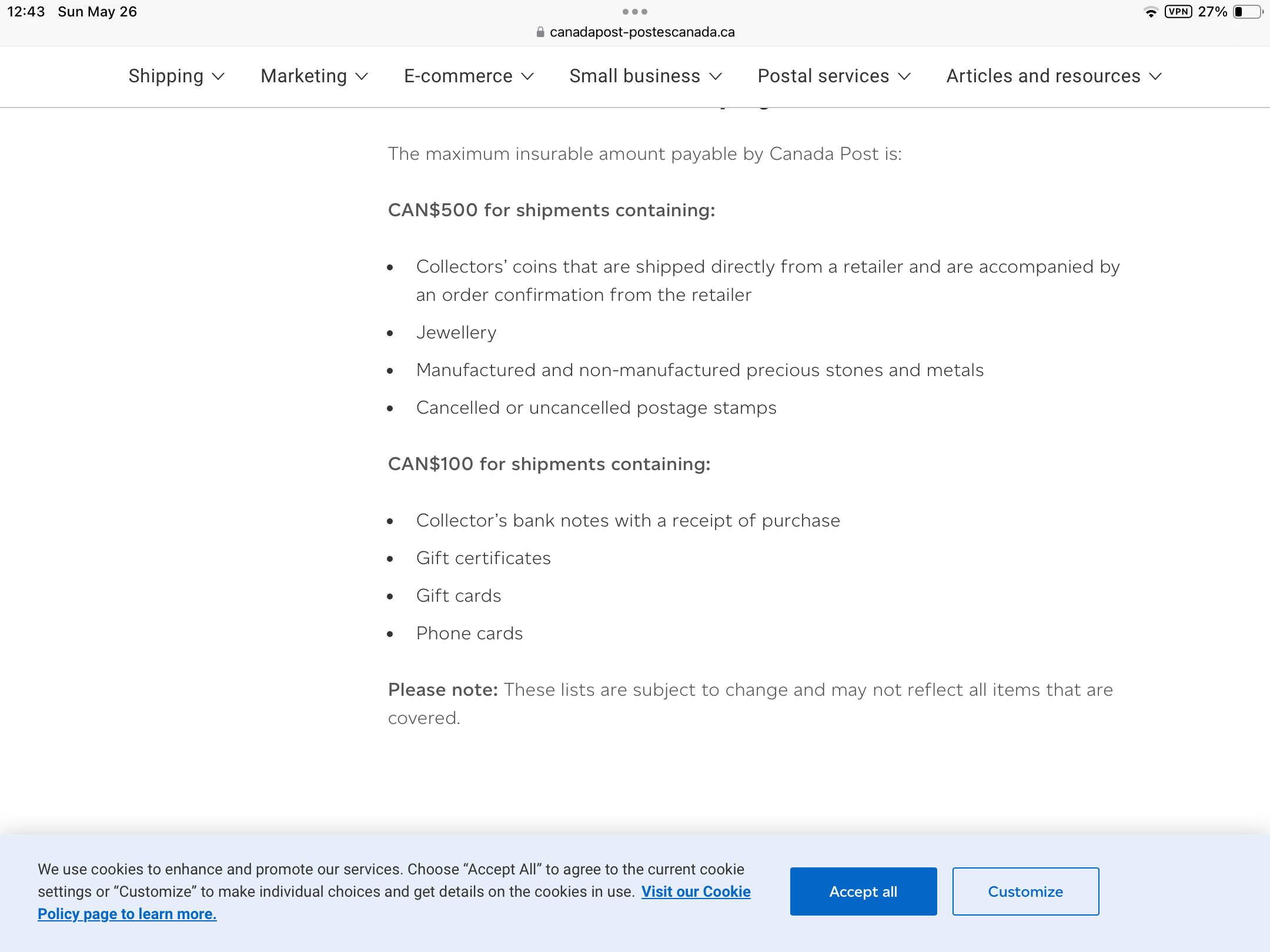
Task: Tap the padlock icon beside the URL
Action: [x=540, y=32]
